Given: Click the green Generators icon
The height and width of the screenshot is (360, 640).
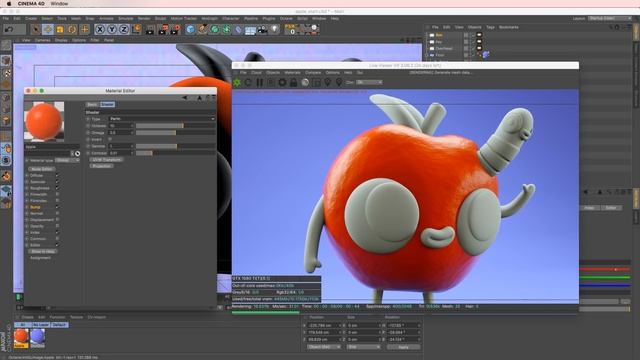Looking at the screenshot, I should (214, 29).
